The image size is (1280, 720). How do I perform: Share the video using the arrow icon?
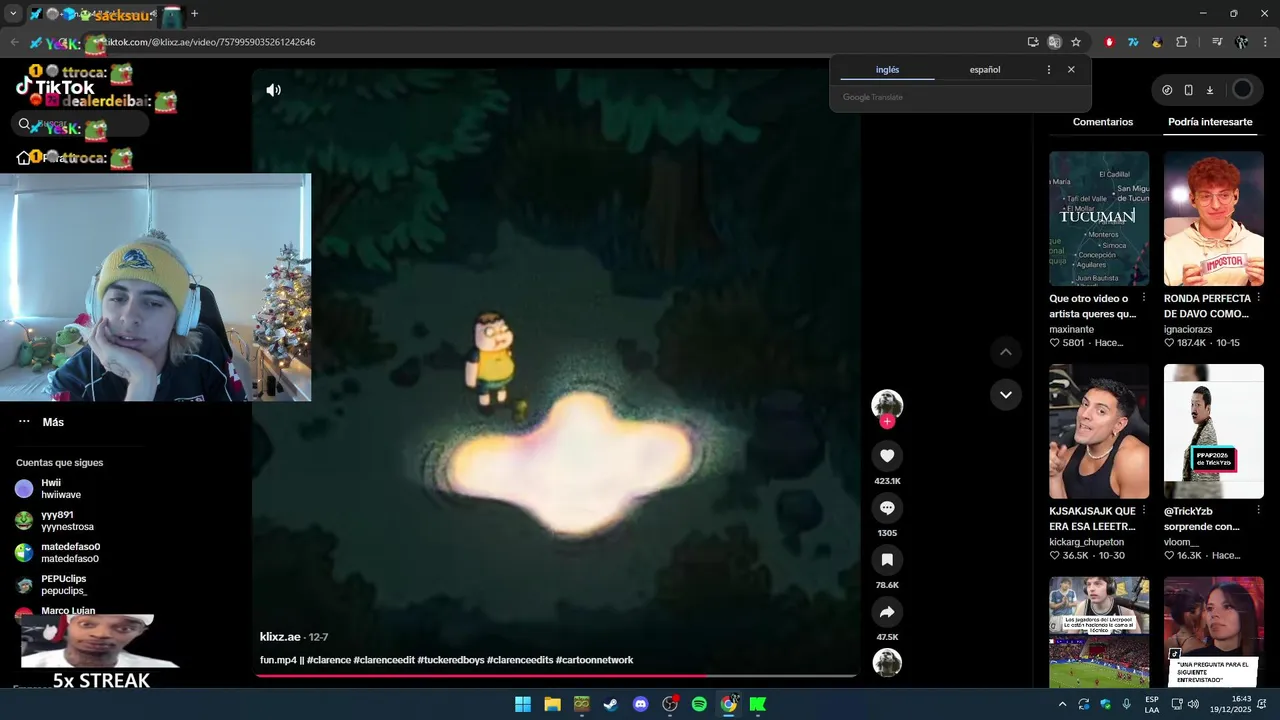pos(887,612)
